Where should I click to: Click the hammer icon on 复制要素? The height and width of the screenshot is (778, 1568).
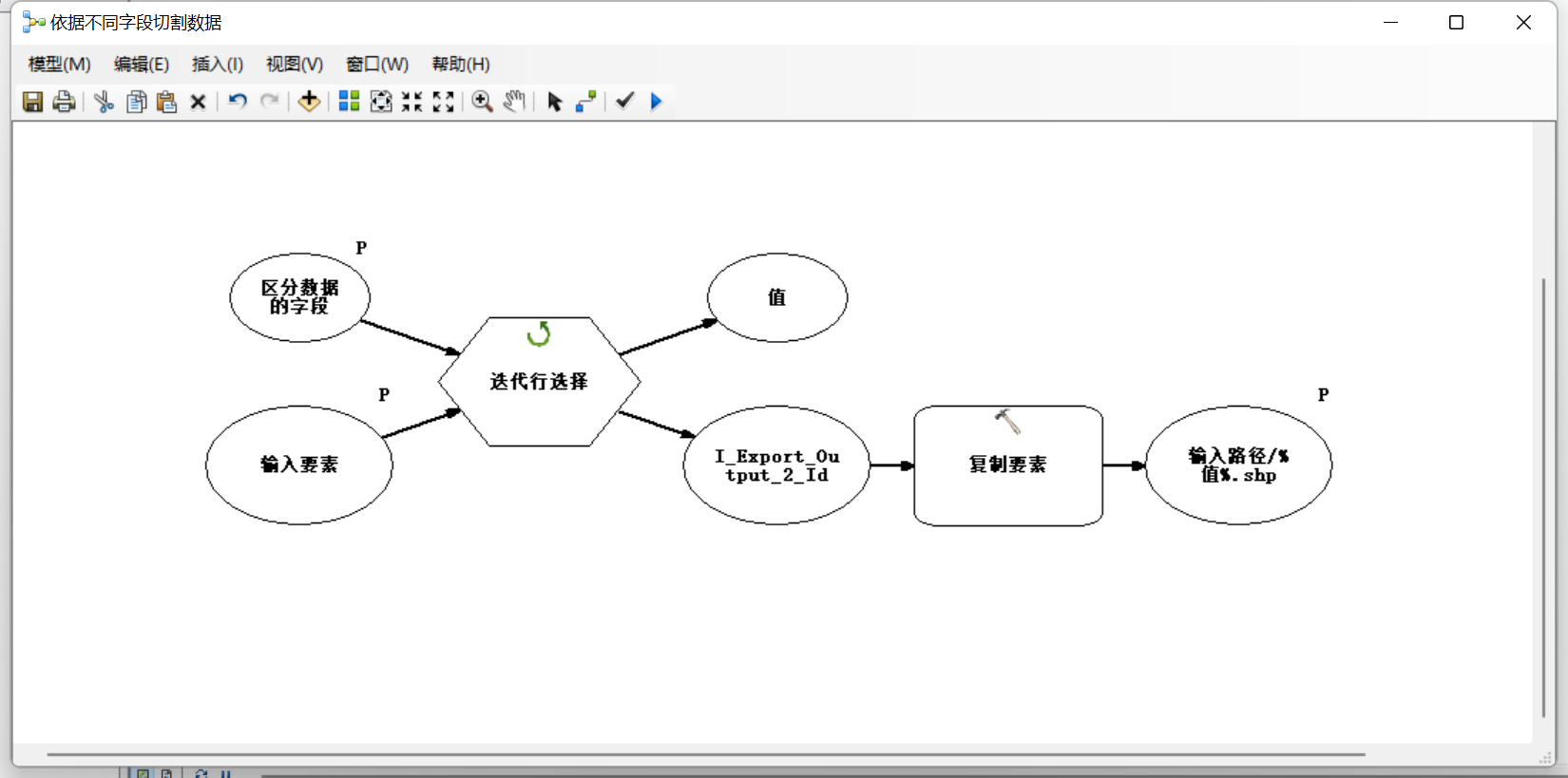pos(1007,420)
